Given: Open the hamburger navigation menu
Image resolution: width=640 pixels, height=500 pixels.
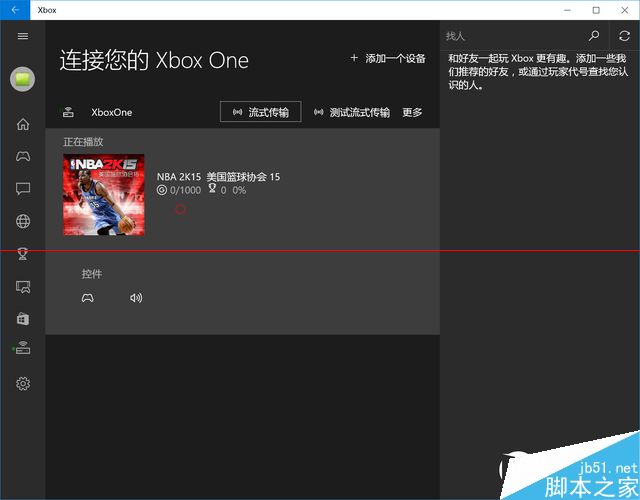Looking at the screenshot, I should [23, 36].
